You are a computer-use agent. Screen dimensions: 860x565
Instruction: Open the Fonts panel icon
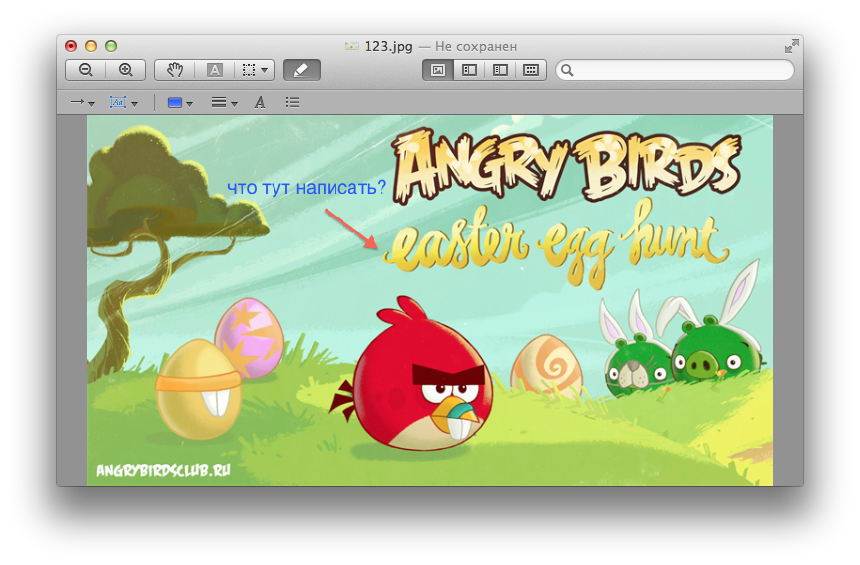[x=260, y=103]
